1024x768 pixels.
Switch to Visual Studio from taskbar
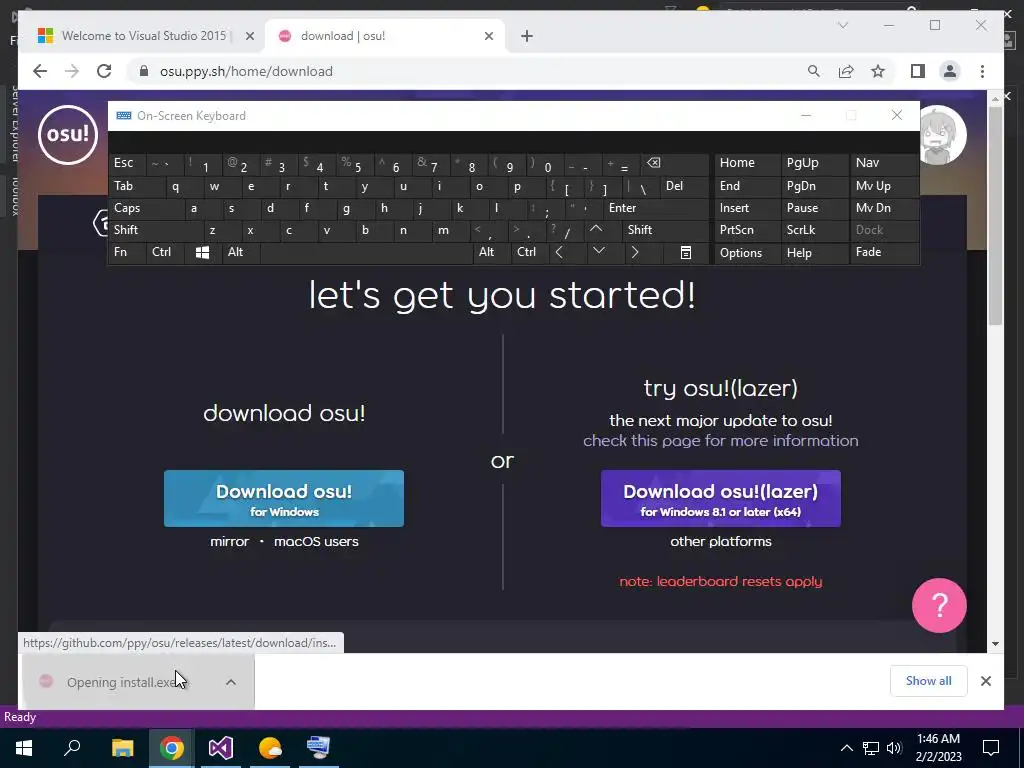point(221,748)
